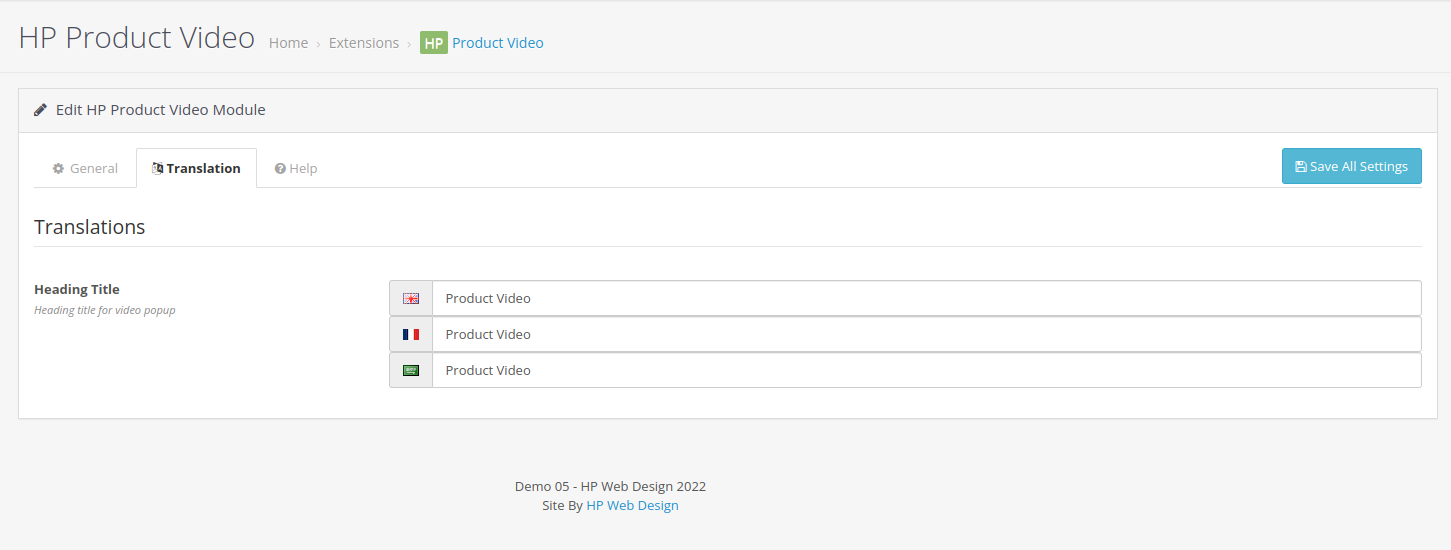
Task: Go to Home via breadcrumb
Action: click(288, 43)
